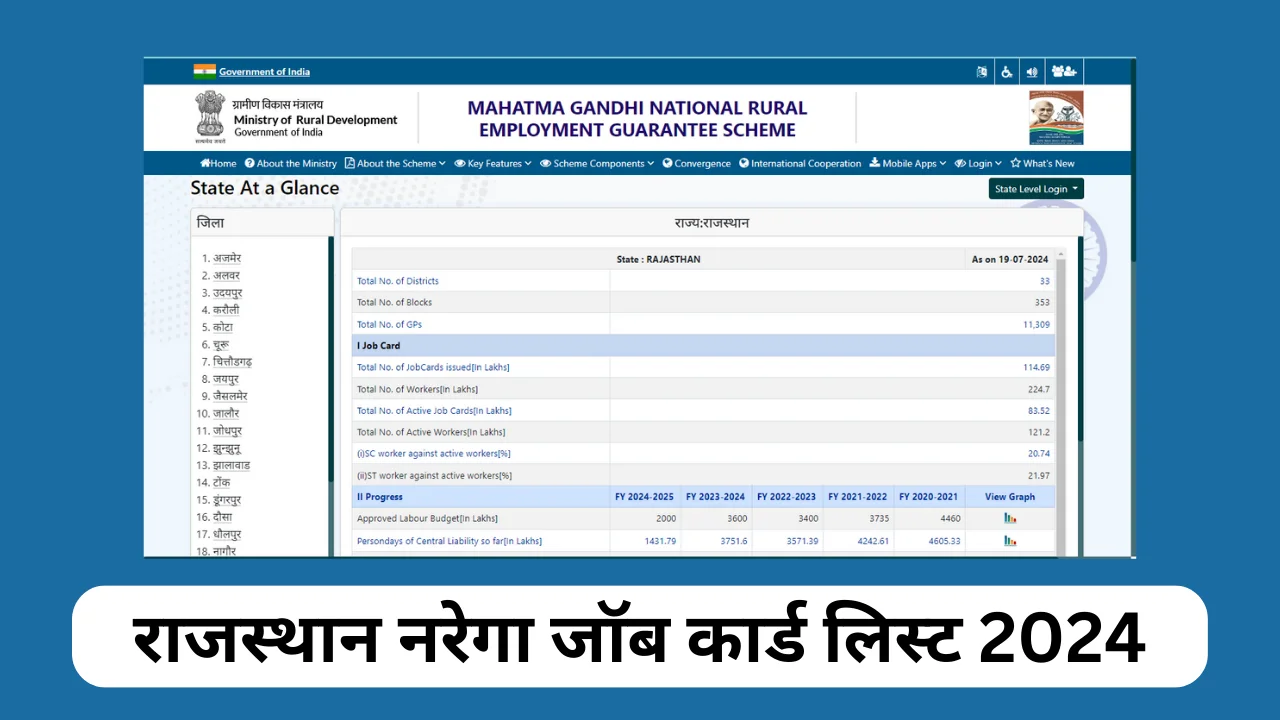The height and width of the screenshot is (720, 1280).
Task: Go to Home in navigation bar
Action: [218, 163]
